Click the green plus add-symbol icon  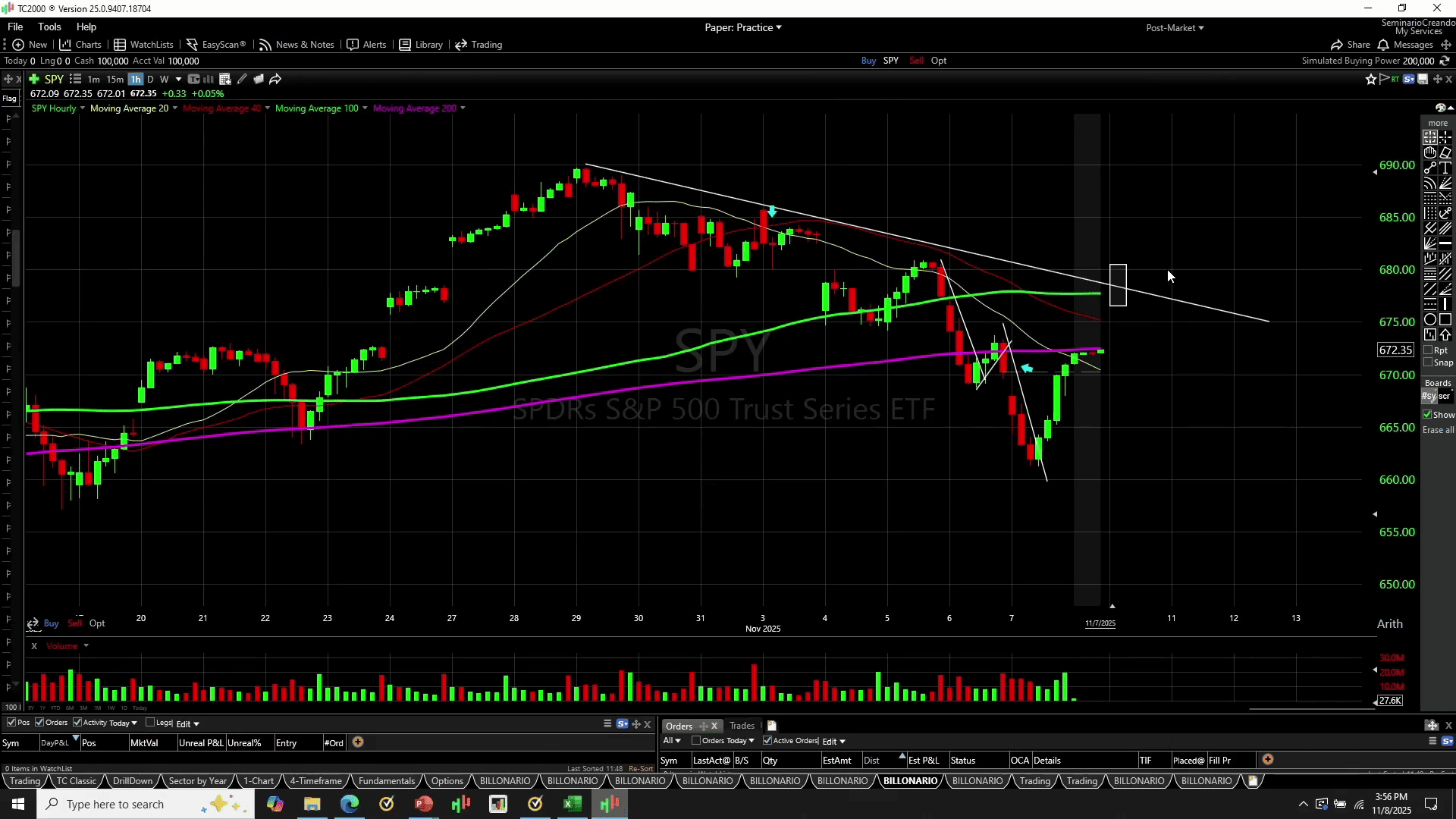click(x=34, y=79)
